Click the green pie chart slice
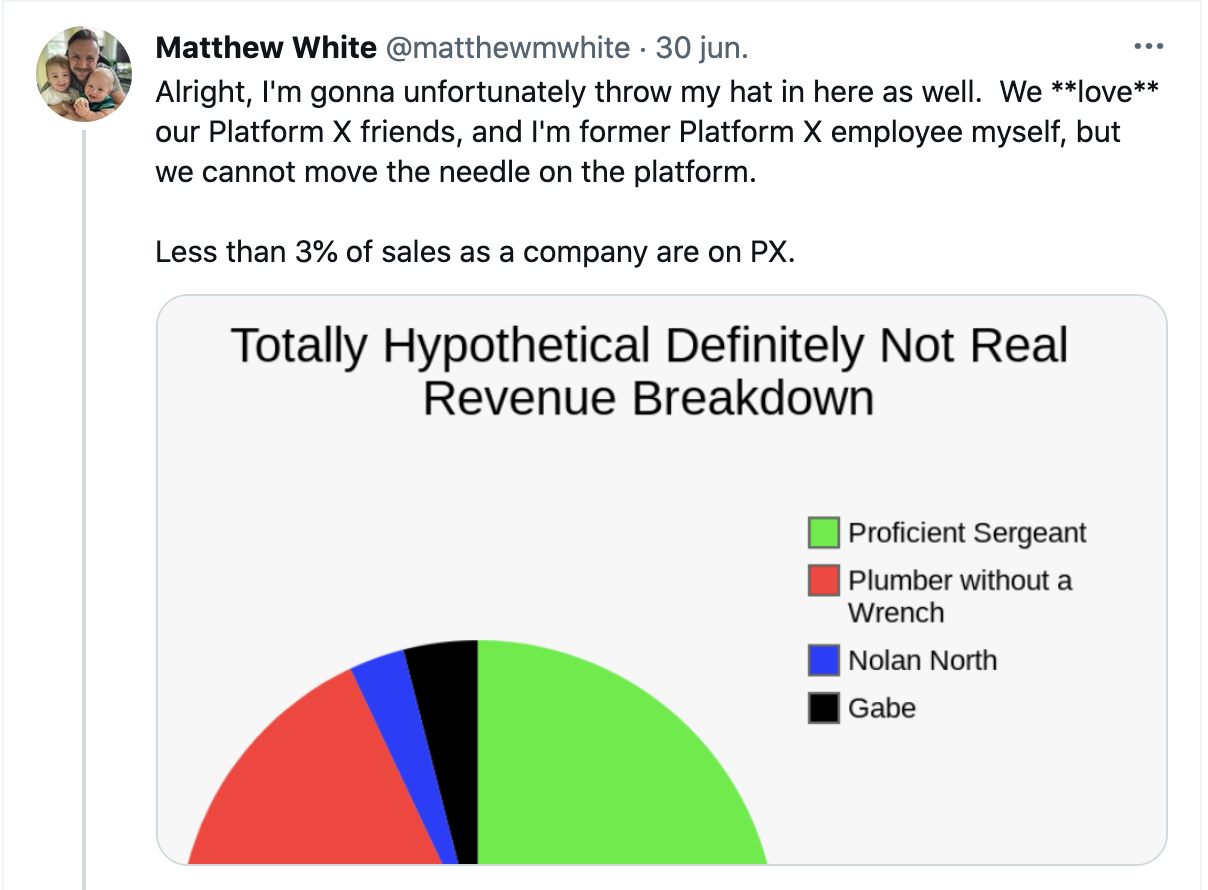Image resolution: width=1208 pixels, height=890 pixels. pyautogui.click(x=600, y=770)
